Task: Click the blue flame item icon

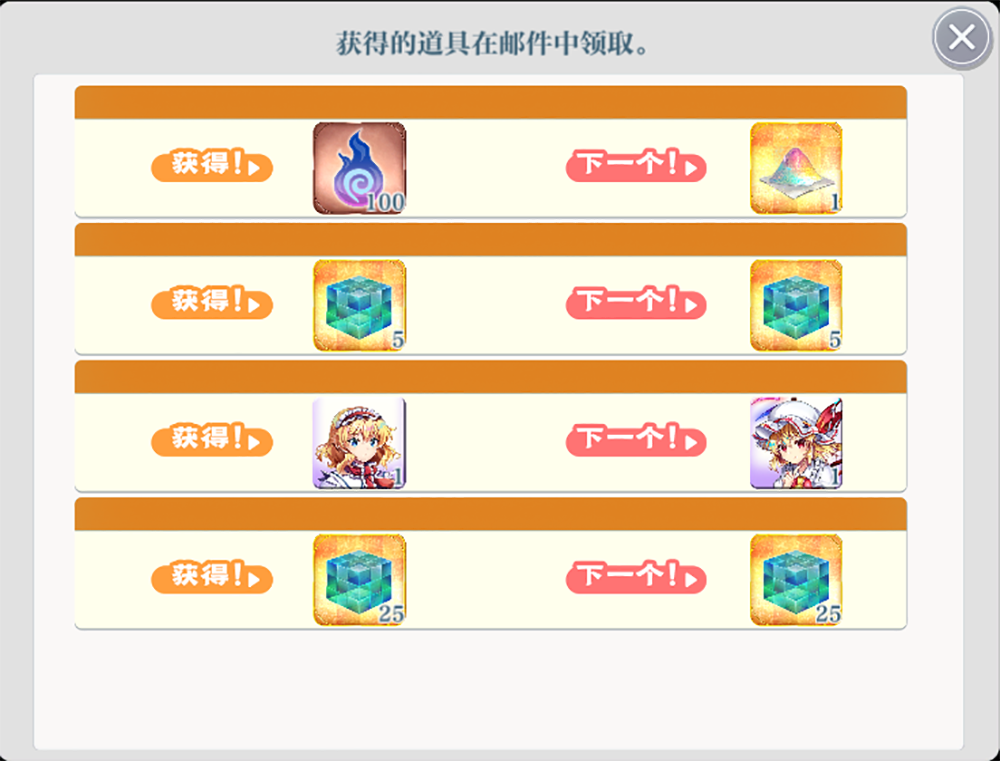Action: coord(359,168)
